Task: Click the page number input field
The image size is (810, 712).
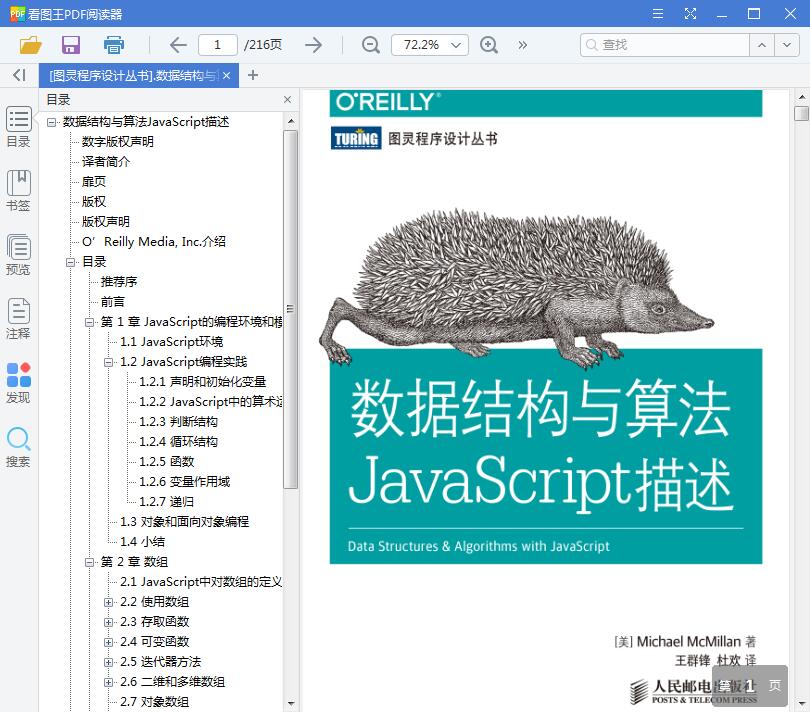Action: point(217,45)
